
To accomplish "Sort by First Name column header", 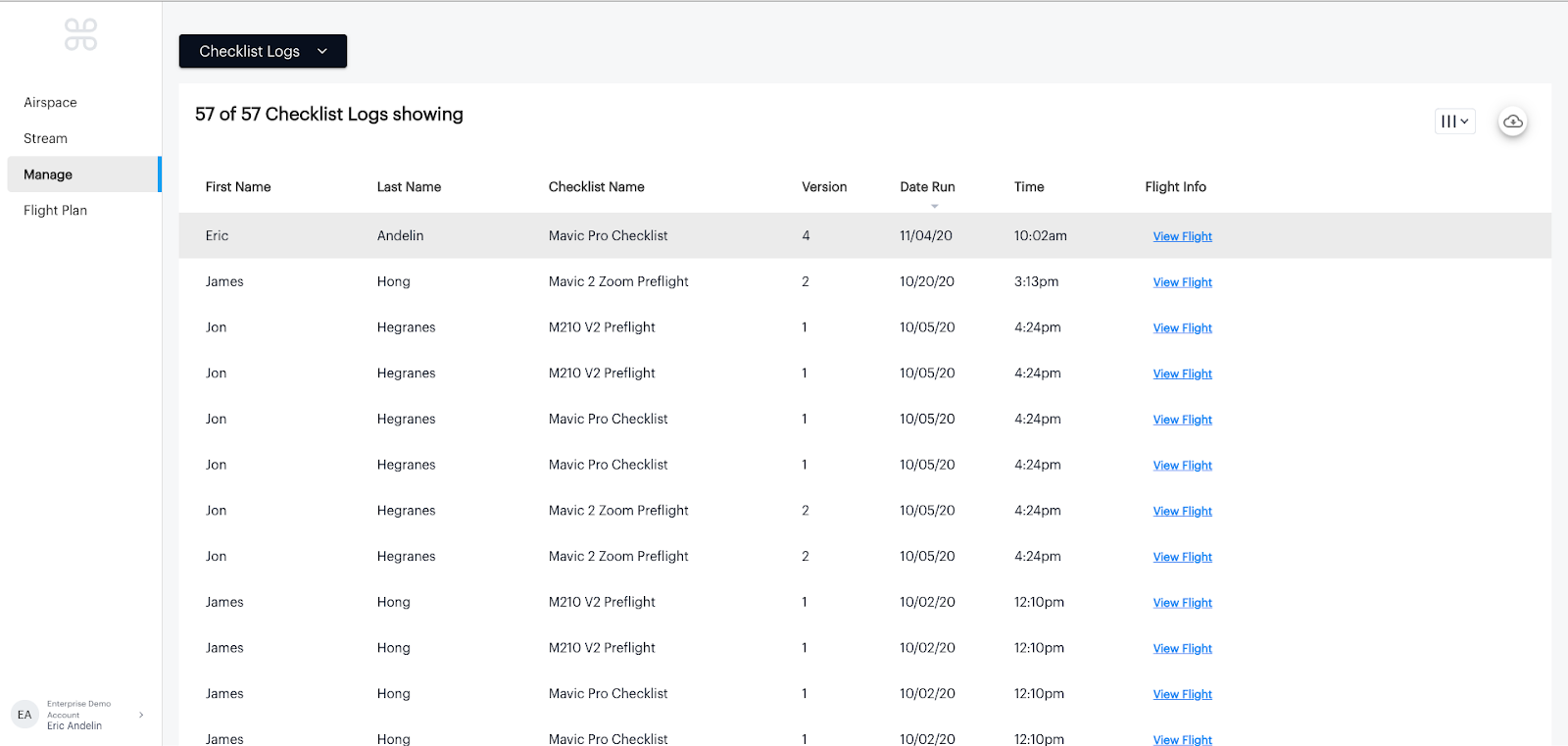I will tap(238, 186).
